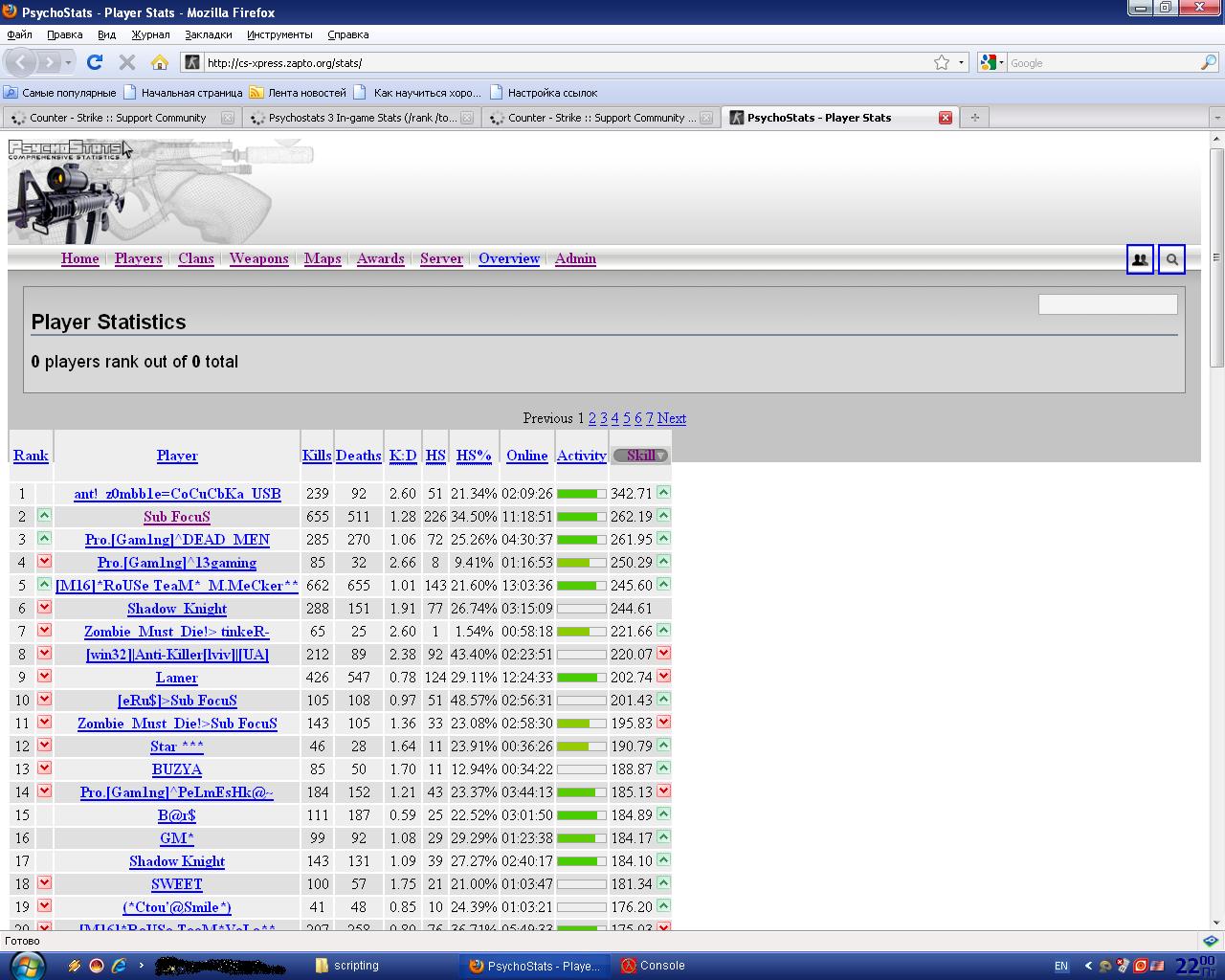Expand hidden quick launch items chevron

(x=142, y=966)
